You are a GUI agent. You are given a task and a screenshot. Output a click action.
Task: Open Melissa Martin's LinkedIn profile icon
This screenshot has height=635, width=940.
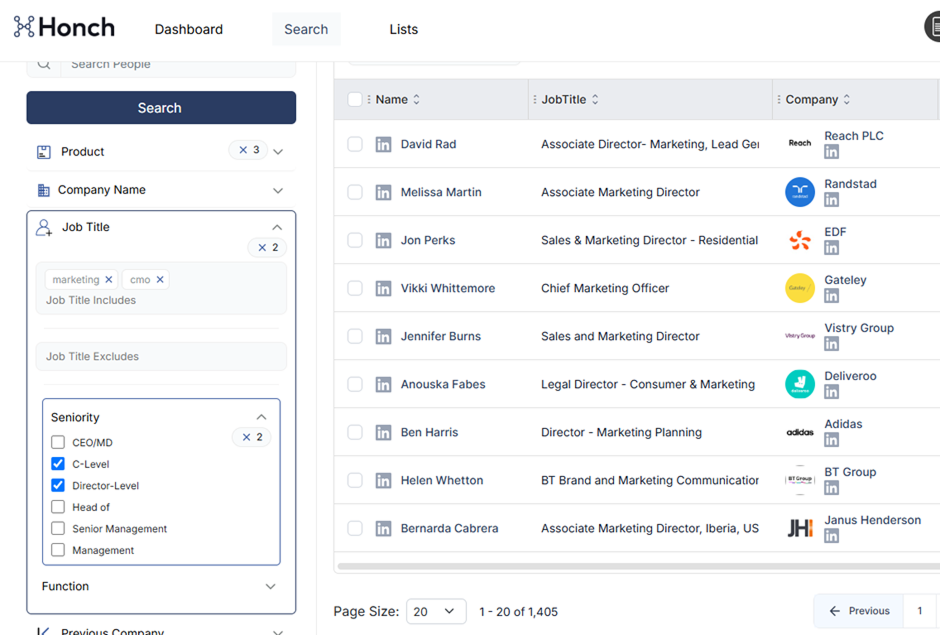[383, 192]
